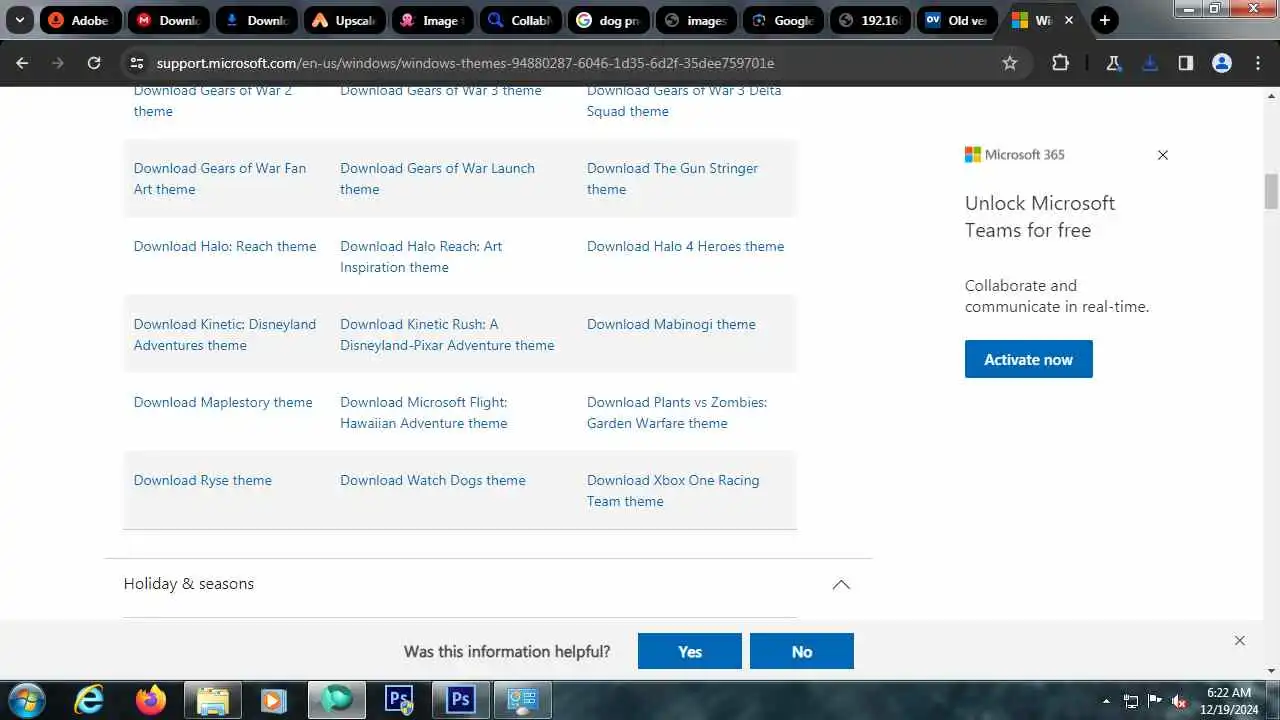Click the Activate now button
Viewport: 1280px width, 720px height.
point(1029,359)
